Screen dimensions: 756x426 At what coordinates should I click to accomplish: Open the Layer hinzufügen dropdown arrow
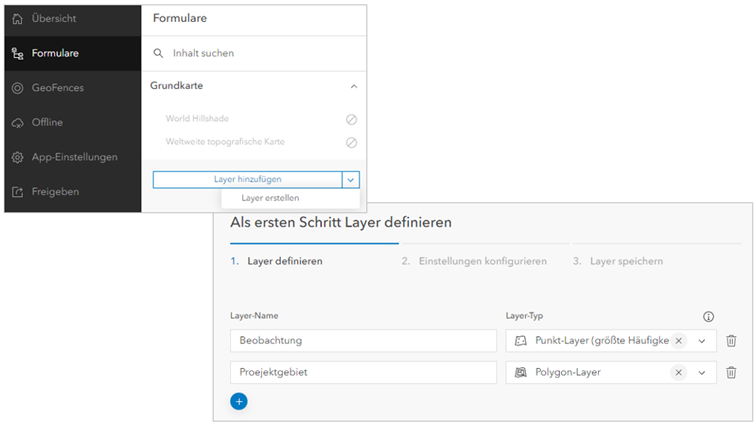(x=351, y=180)
